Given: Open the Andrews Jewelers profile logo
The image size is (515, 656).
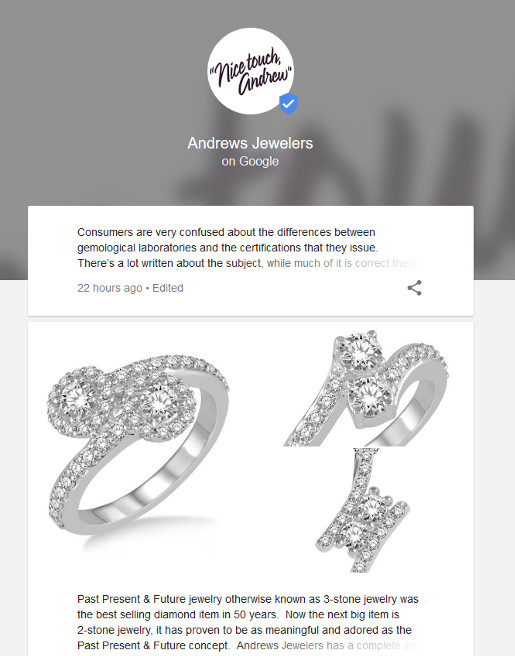Looking at the screenshot, I should [x=250, y=71].
